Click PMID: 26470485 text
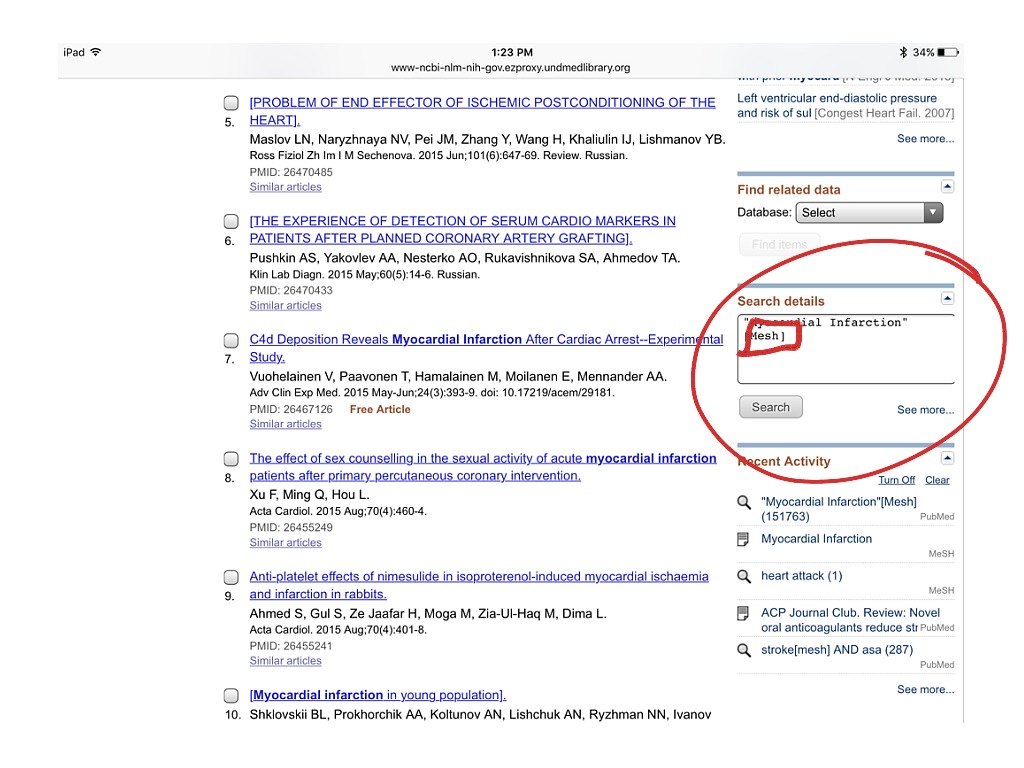The height and width of the screenshot is (768, 1024). [291, 172]
